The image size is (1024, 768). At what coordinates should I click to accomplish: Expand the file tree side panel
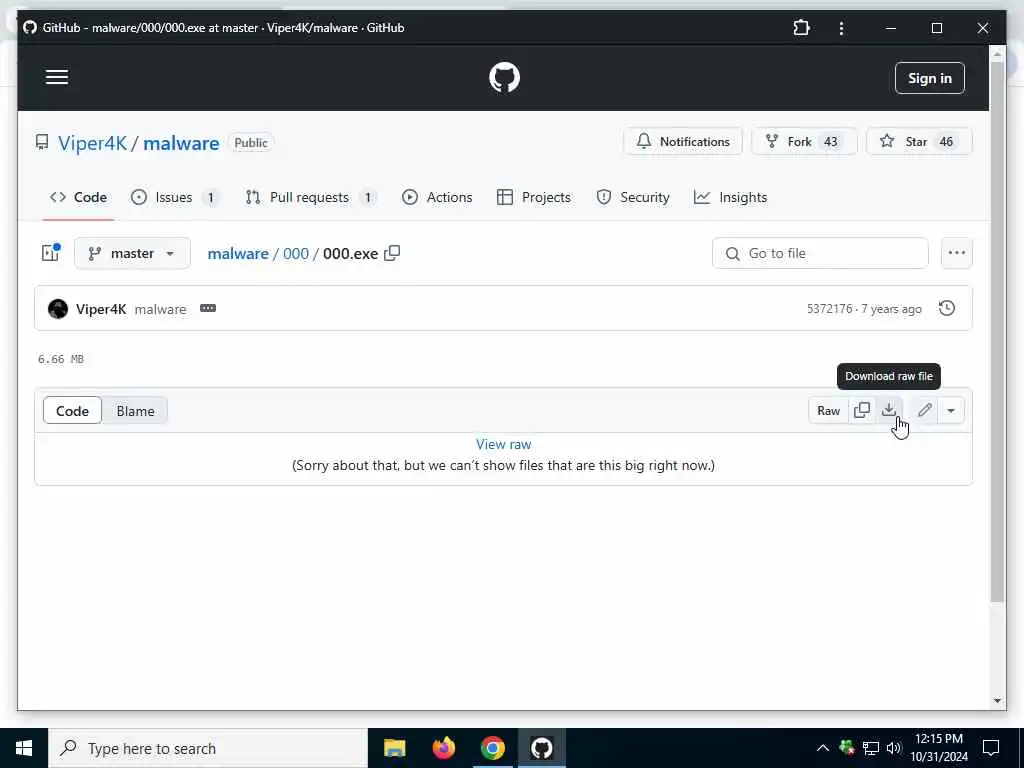(x=51, y=253)
